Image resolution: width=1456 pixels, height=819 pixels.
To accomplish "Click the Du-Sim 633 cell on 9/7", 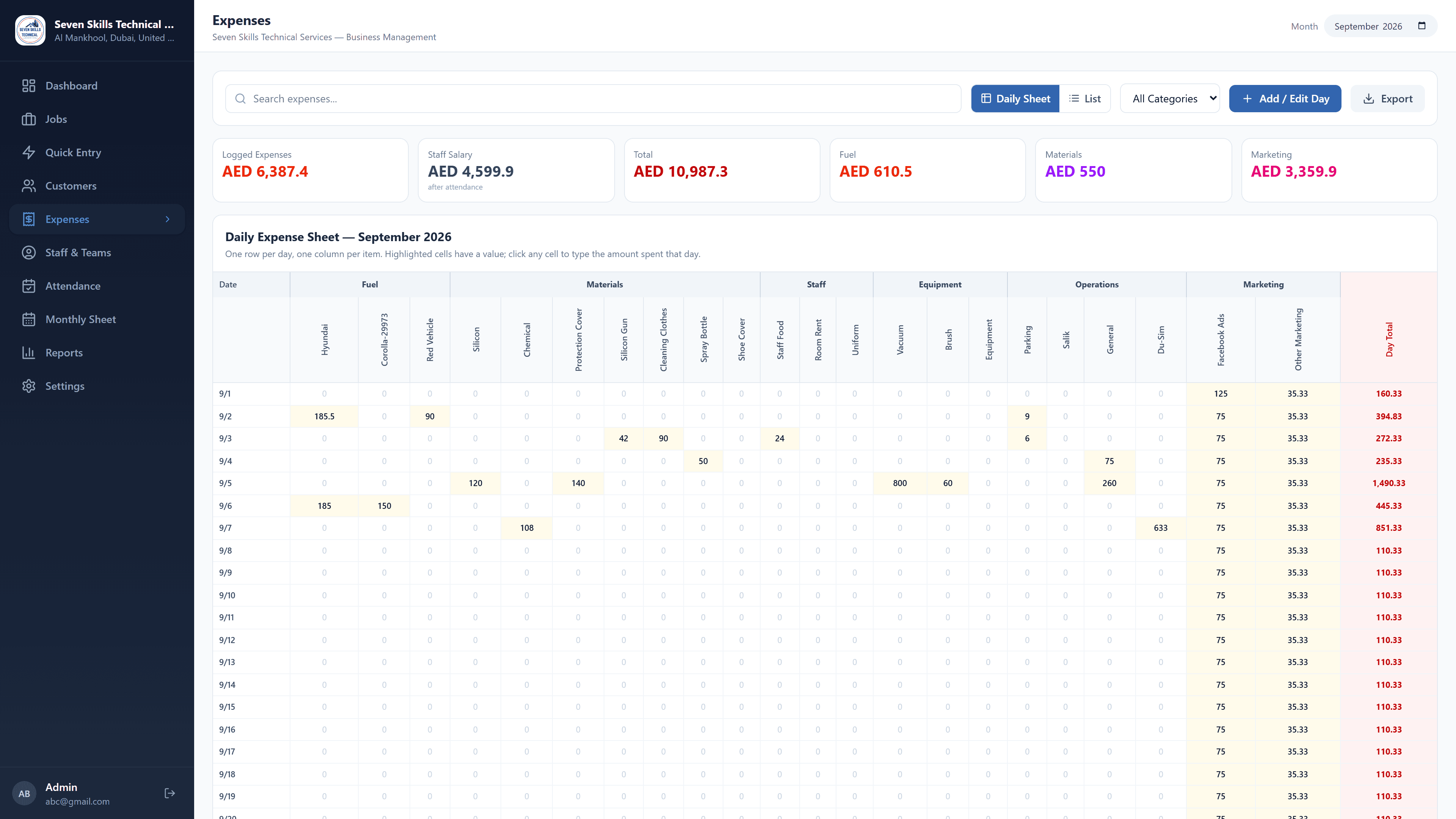I will coord(1160,528).
